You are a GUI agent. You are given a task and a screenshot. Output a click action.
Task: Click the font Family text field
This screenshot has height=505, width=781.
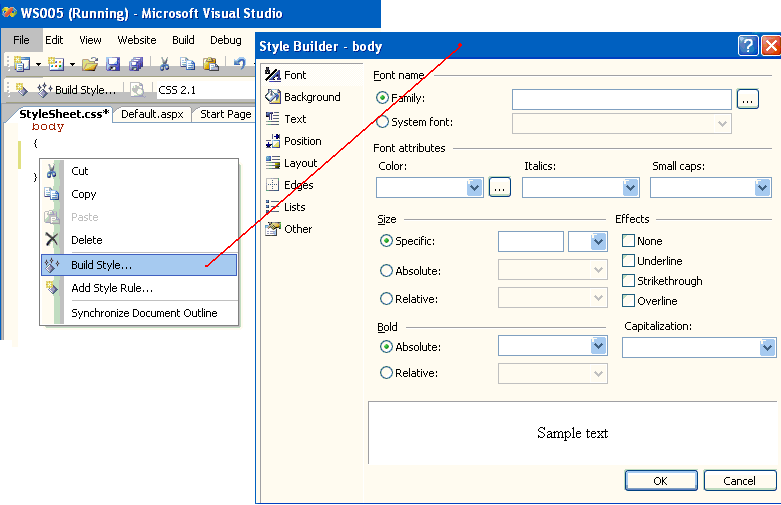622,99
